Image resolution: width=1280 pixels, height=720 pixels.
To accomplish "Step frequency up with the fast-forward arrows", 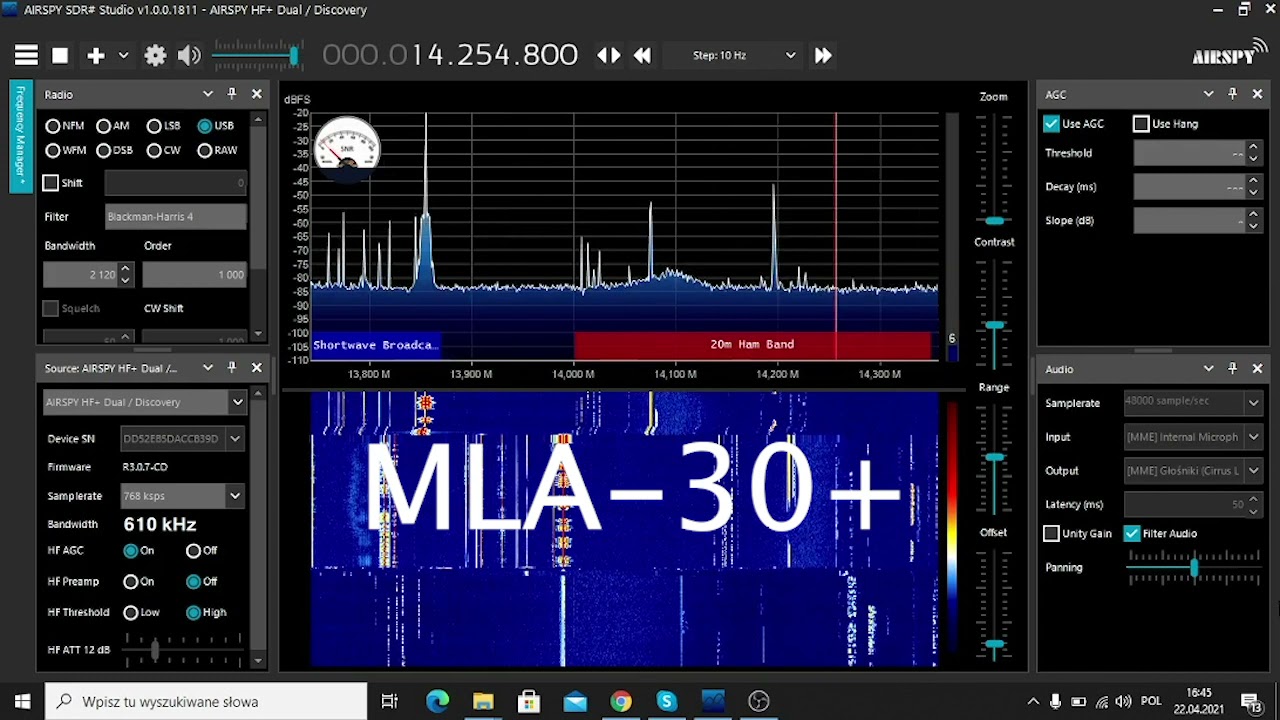I will coord(823,56).
